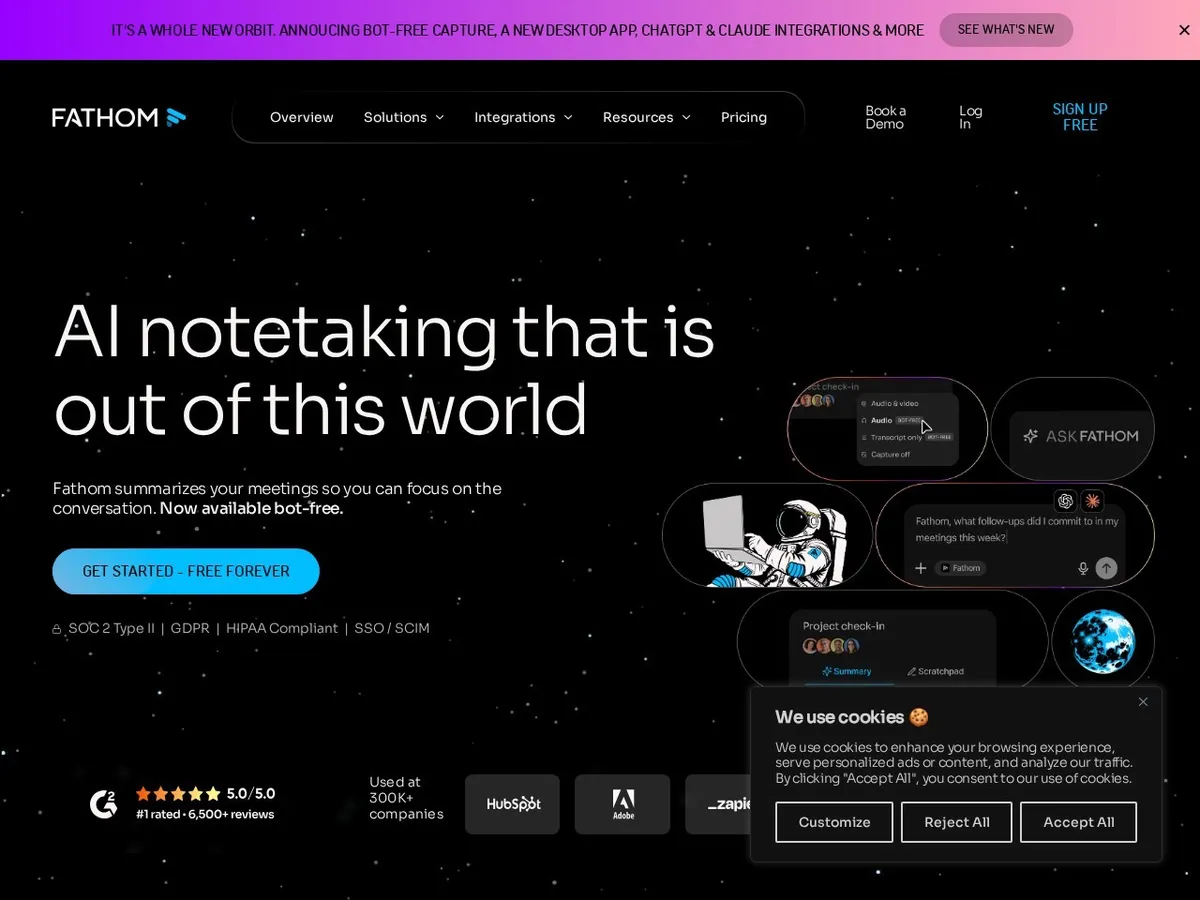Open the Pricing nav item
The height and width of the screenshot is (900, 1200).
(x=744, y=117)
